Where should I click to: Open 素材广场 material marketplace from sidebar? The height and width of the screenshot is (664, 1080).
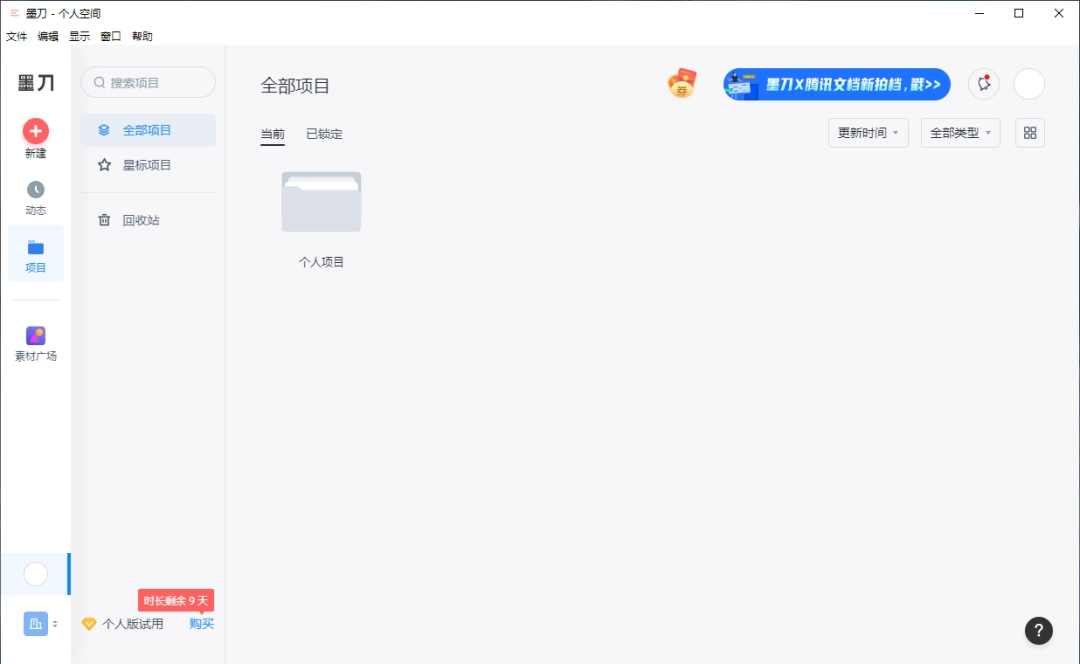coord(36,337)
